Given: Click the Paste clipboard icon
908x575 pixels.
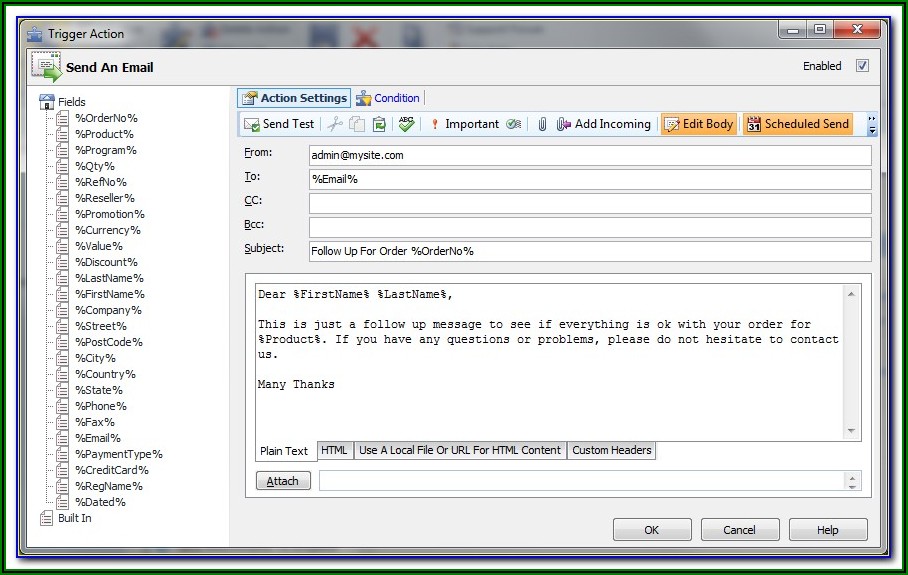Looking at the screenshot, I should (379, 124).
